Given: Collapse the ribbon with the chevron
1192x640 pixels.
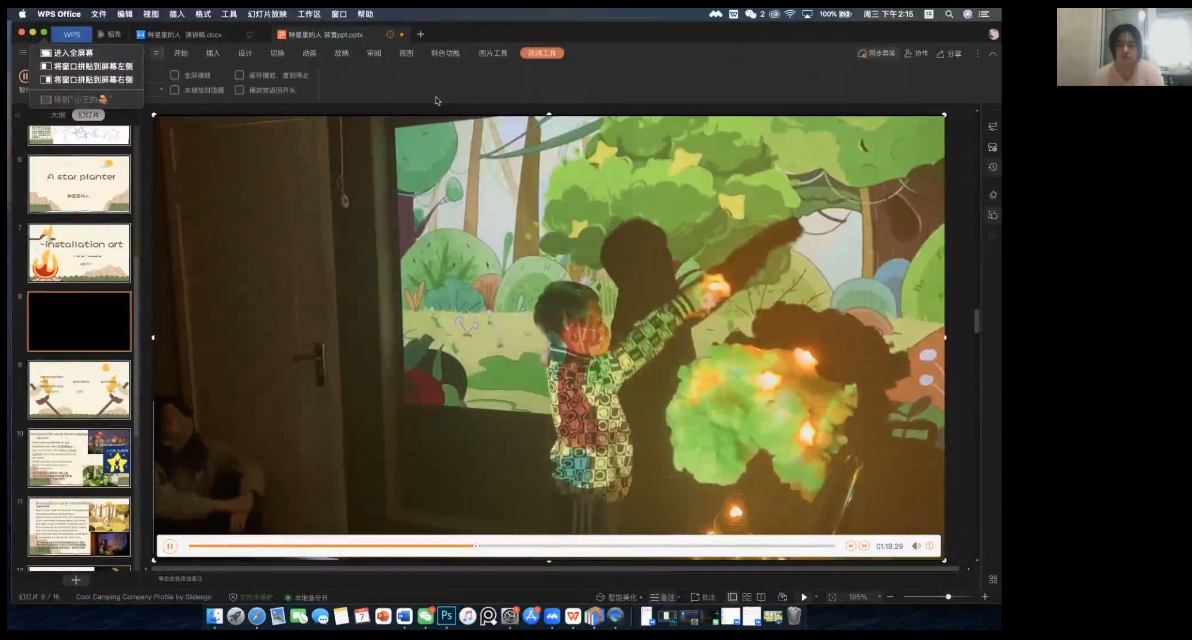Looking at the screenshot, I should 993,53.
